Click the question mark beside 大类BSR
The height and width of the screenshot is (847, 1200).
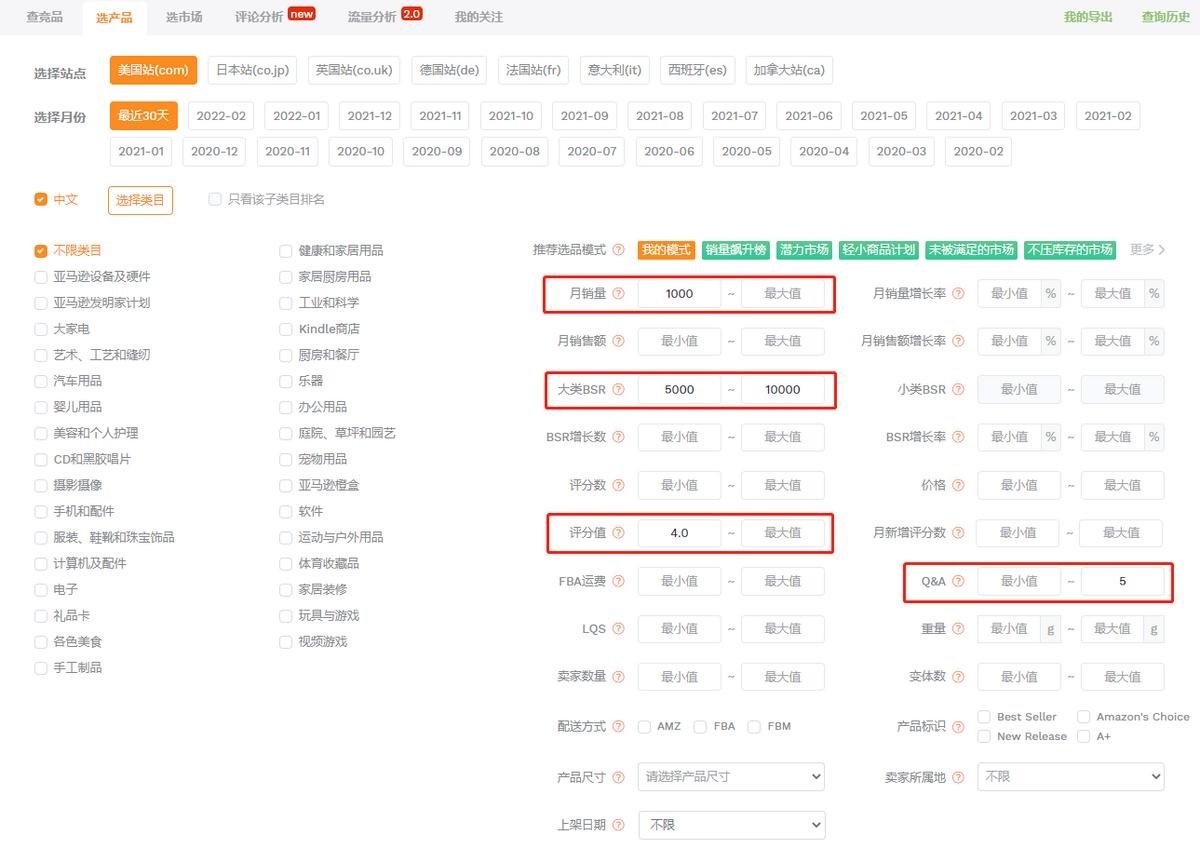[x=620, y=389]
